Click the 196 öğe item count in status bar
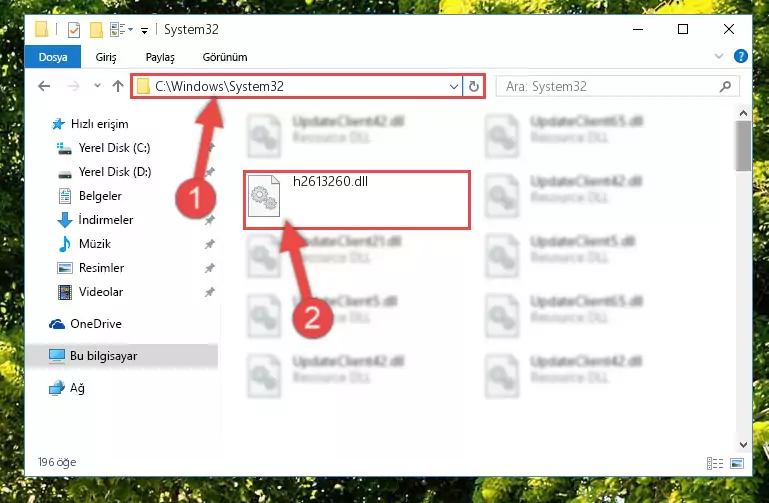 coord(57,462)
